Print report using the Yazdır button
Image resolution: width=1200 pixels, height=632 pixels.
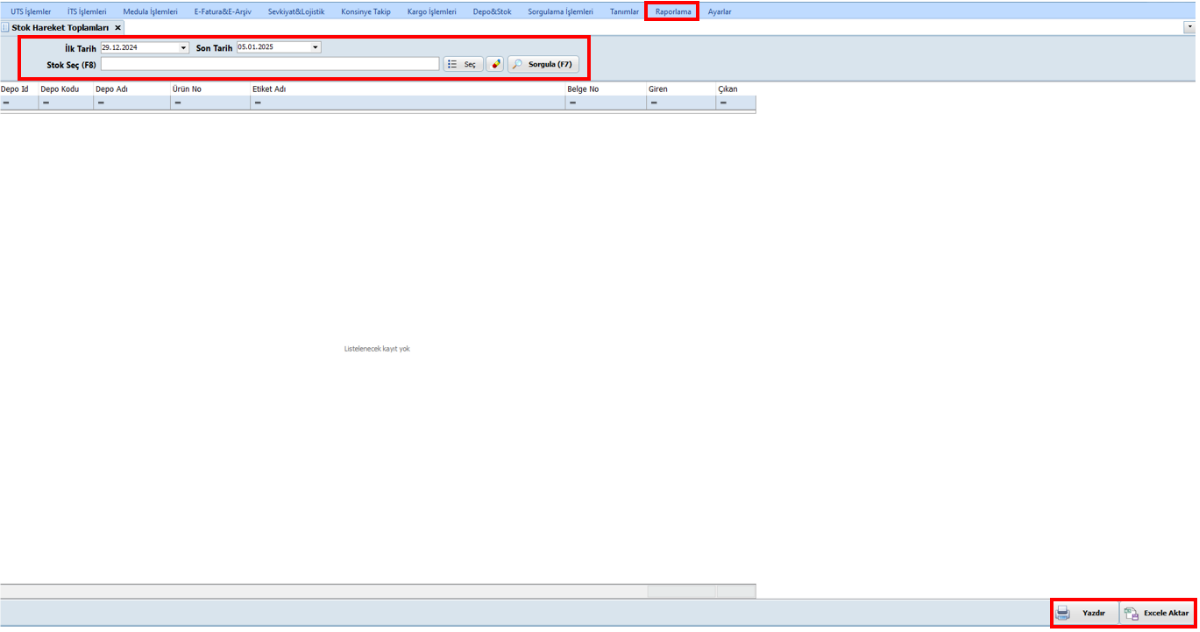(1083, 613)
